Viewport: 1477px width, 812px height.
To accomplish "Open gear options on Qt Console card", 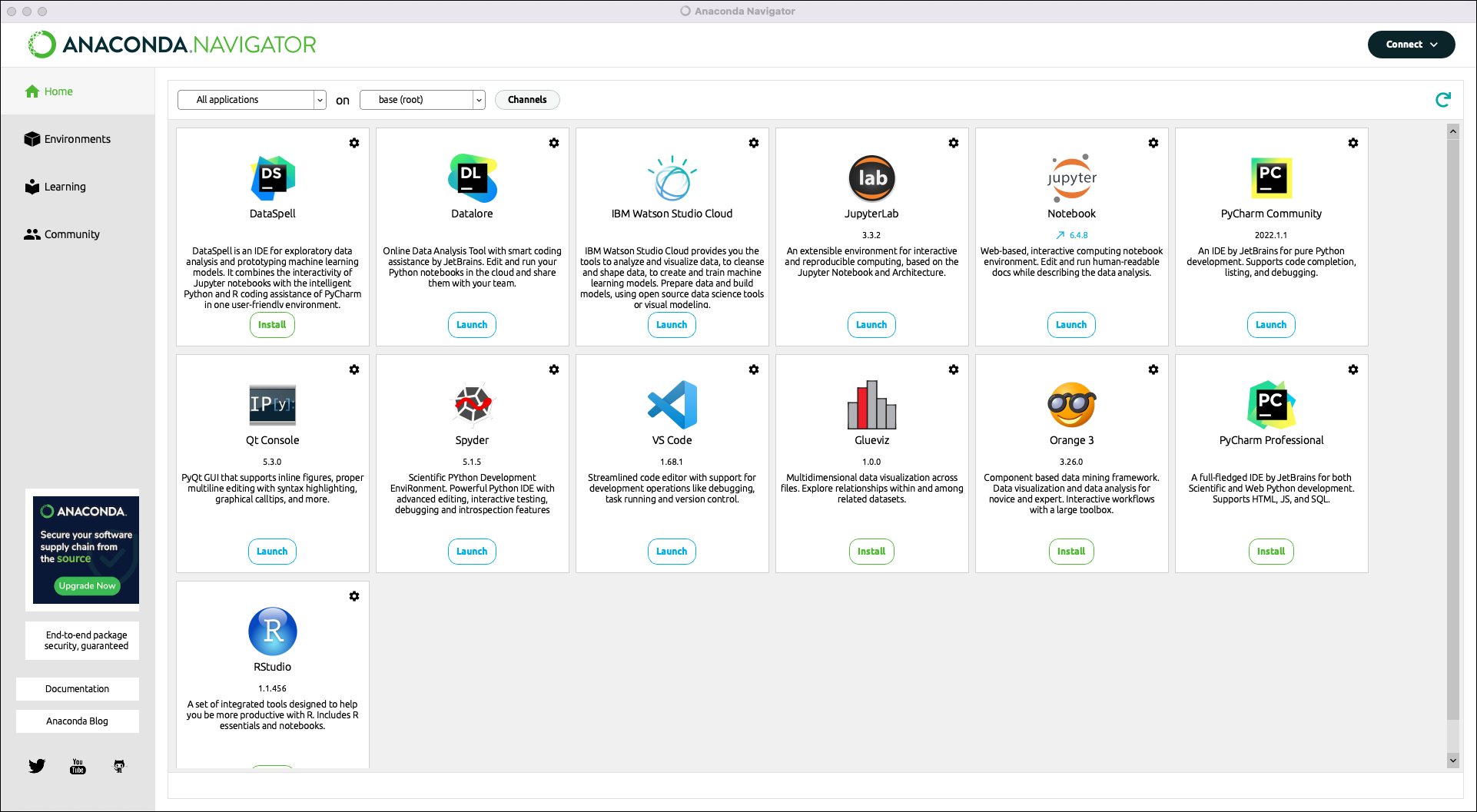I will coord(354,370).
